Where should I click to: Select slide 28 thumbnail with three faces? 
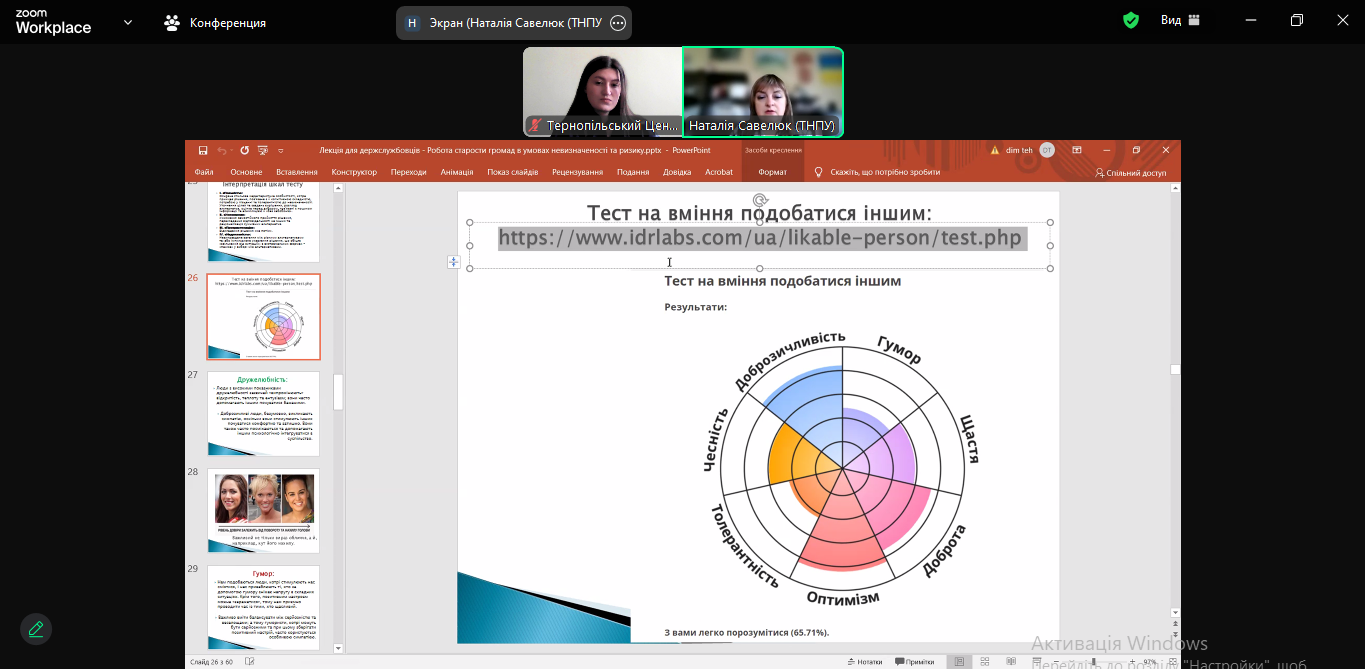click(x=263, y=510)
